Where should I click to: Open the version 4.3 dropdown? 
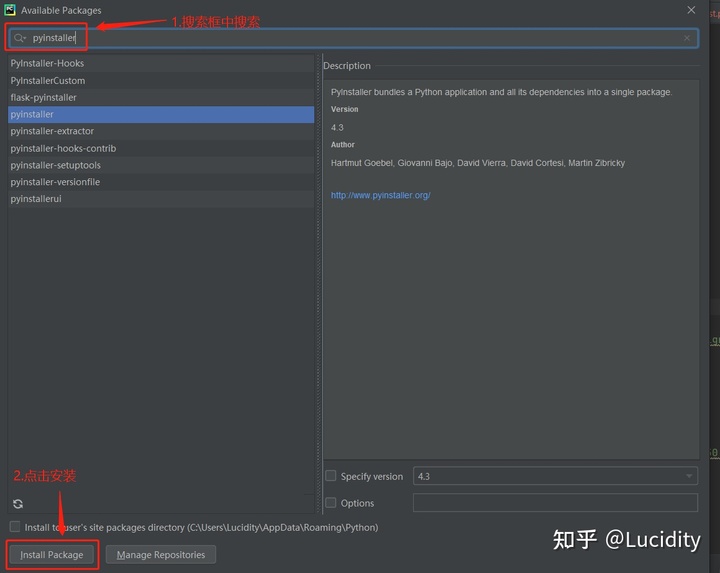pyautogui.click(x=555, y=476)
